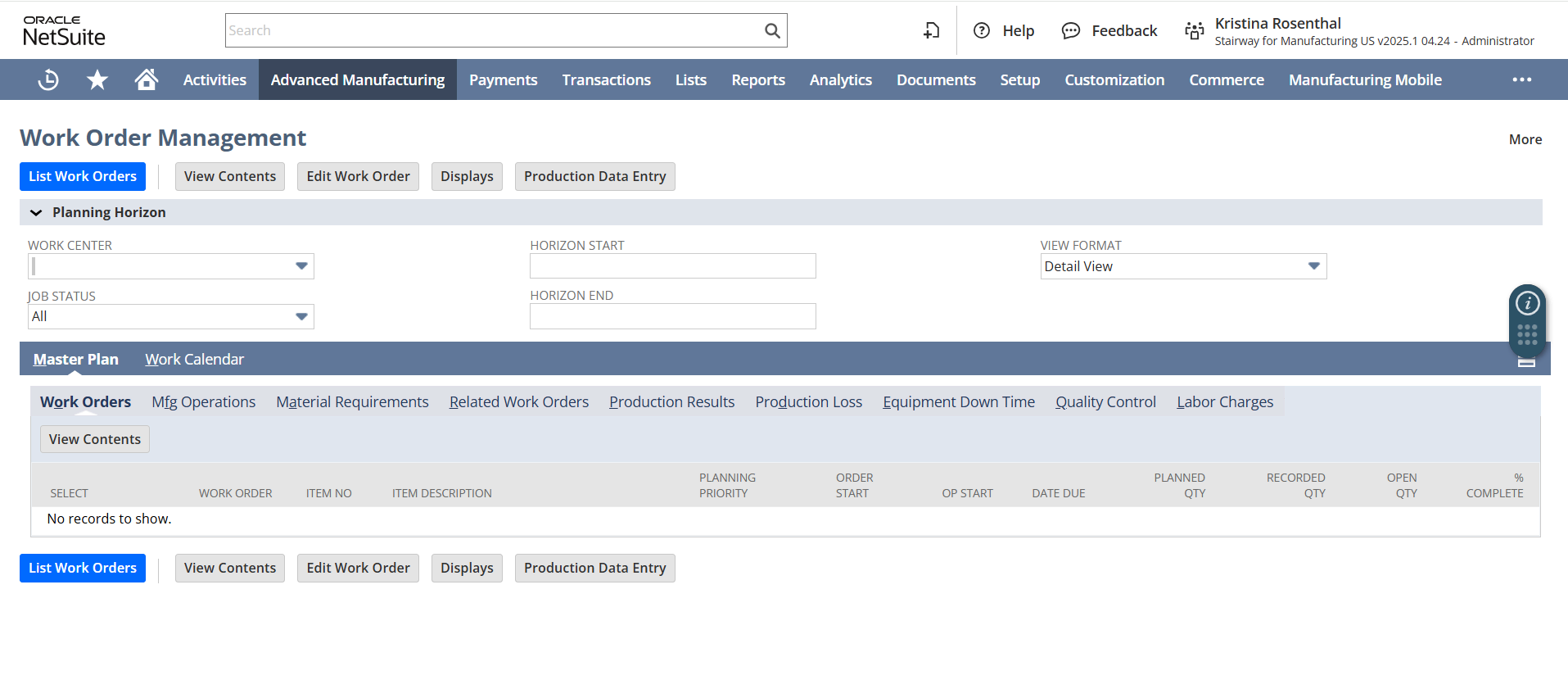Click the Horizon Start date field
This screenshot has height=698, width=1568.
673,266
